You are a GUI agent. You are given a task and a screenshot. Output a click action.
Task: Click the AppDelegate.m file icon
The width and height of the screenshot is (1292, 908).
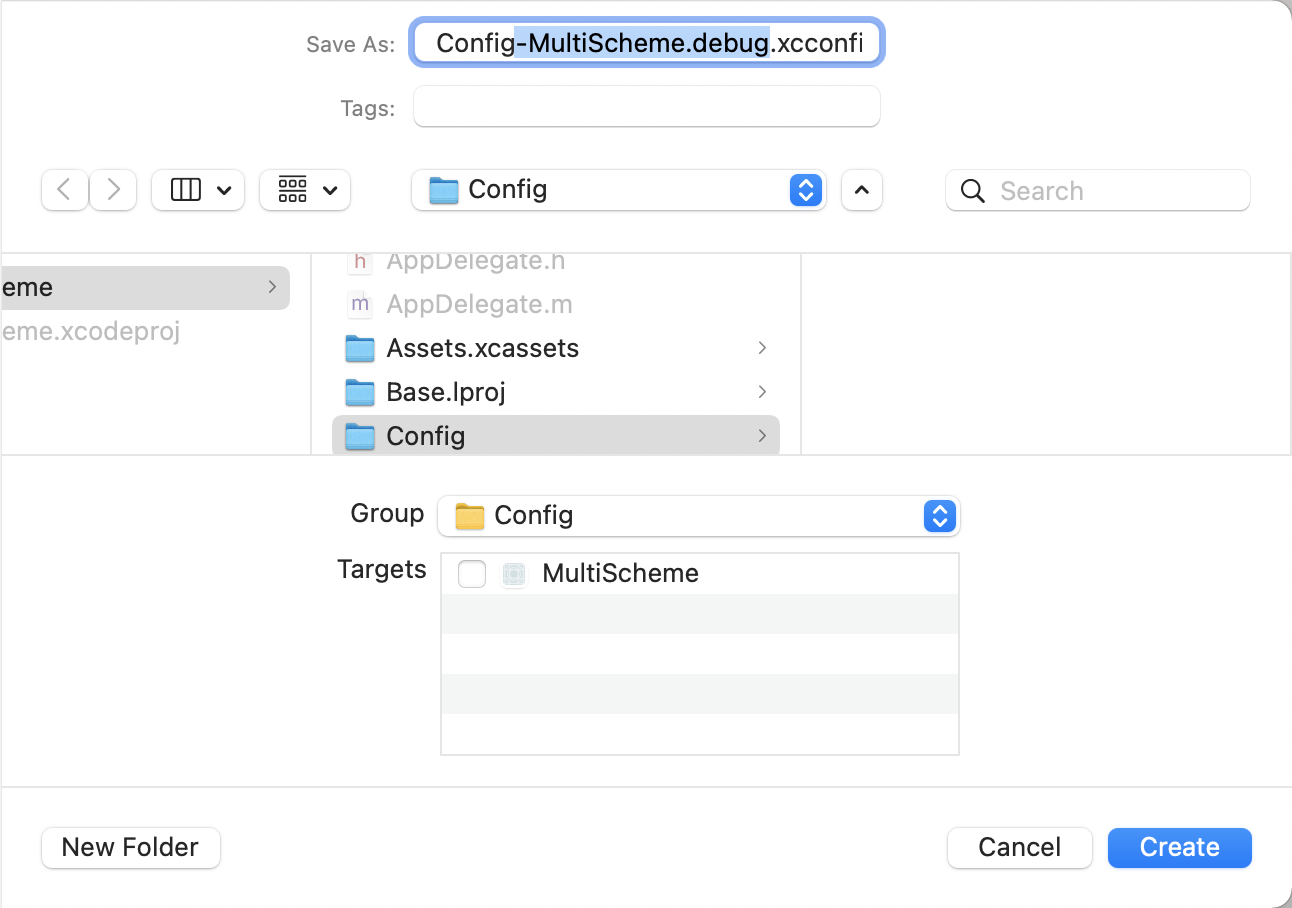pos(360,304)
